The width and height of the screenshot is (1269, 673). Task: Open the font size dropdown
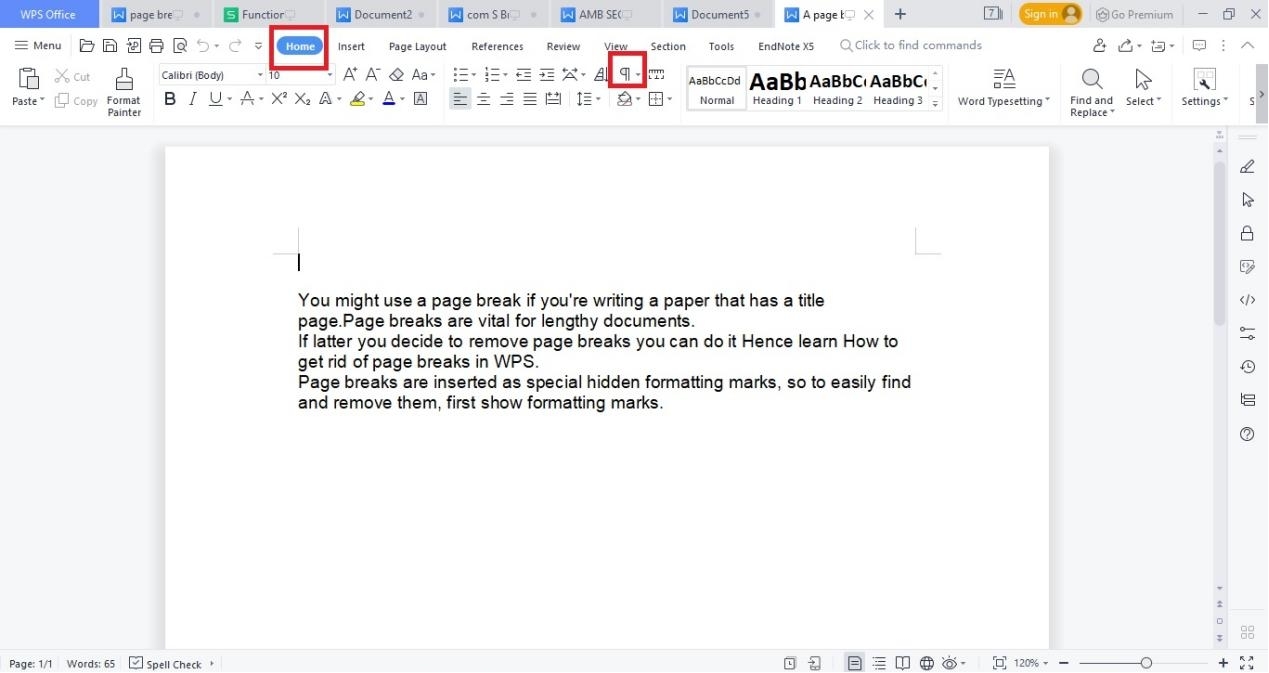(x=330, y=76)
